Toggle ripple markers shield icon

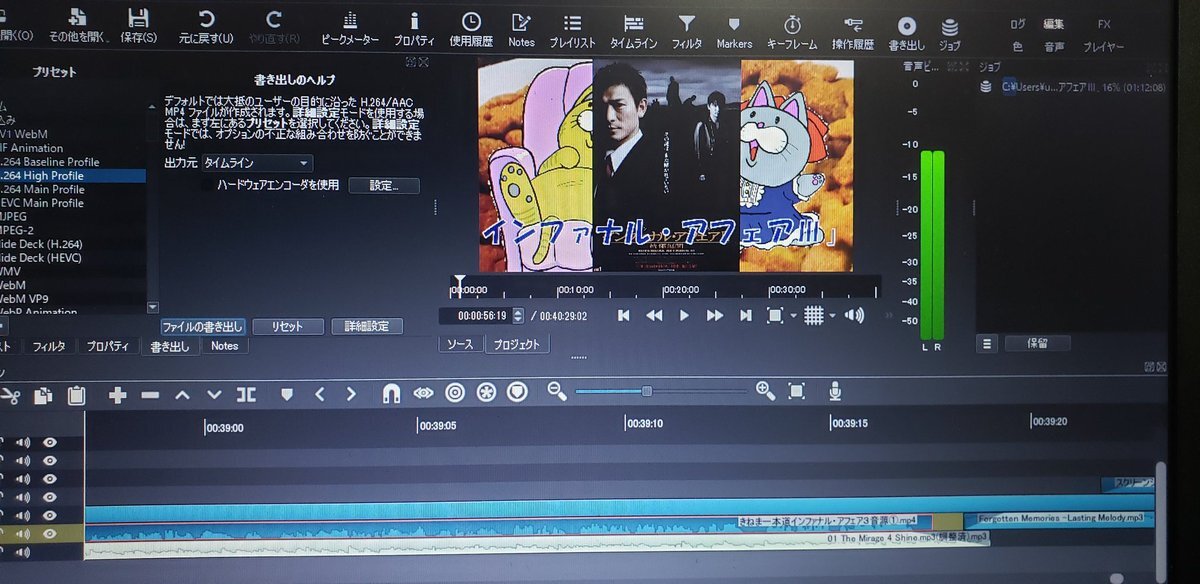tap(517, 393)
